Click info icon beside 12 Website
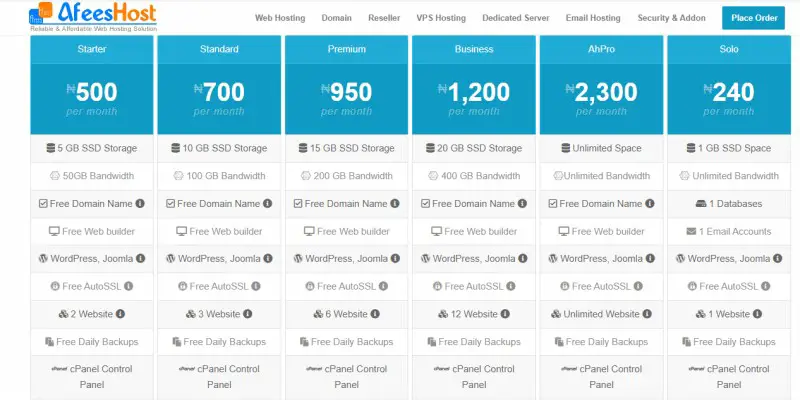Viewport: 800px width, 400px height. [505, 314]
